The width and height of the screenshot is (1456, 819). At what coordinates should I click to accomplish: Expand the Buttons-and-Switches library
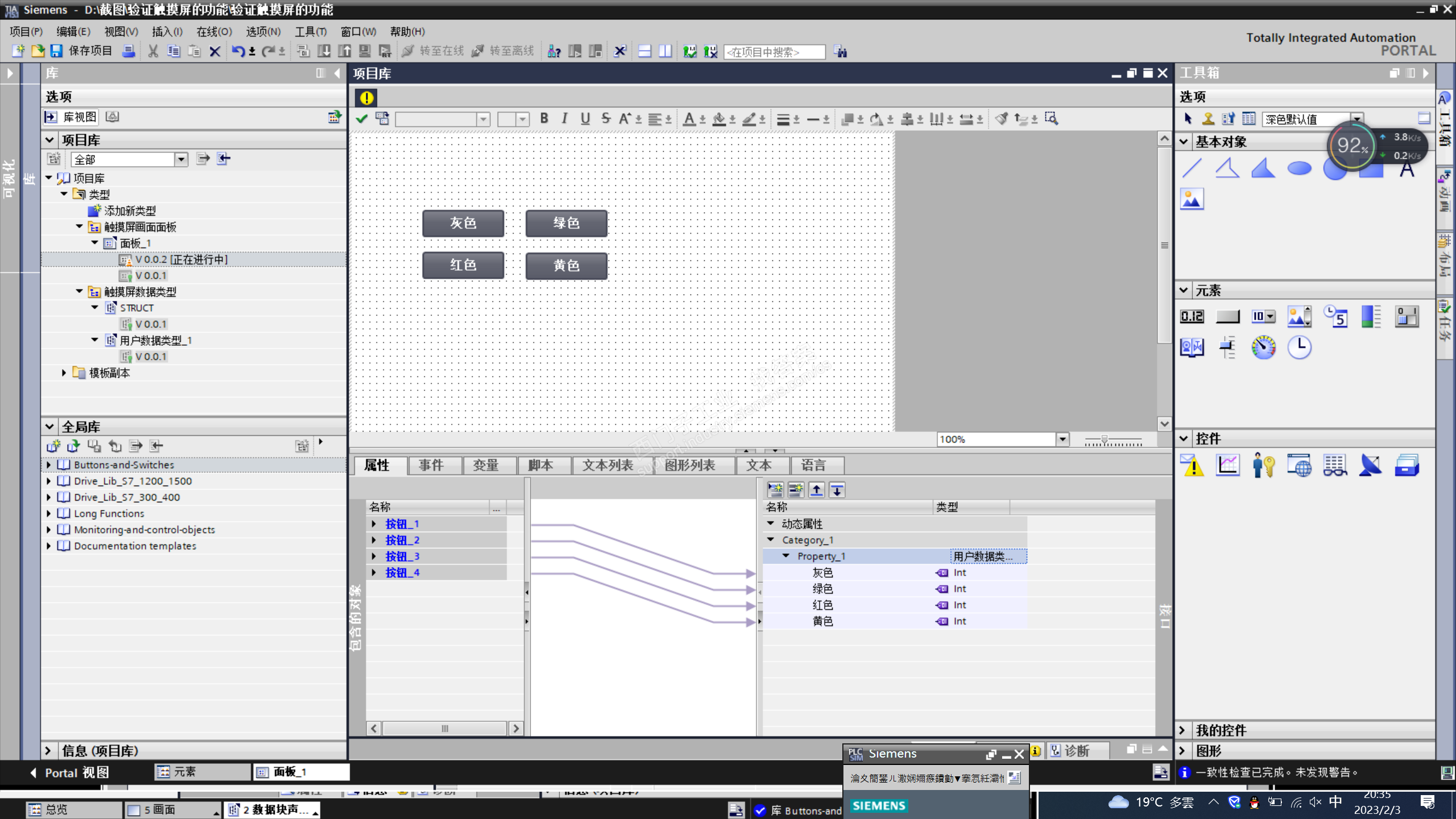click(49, 465)
